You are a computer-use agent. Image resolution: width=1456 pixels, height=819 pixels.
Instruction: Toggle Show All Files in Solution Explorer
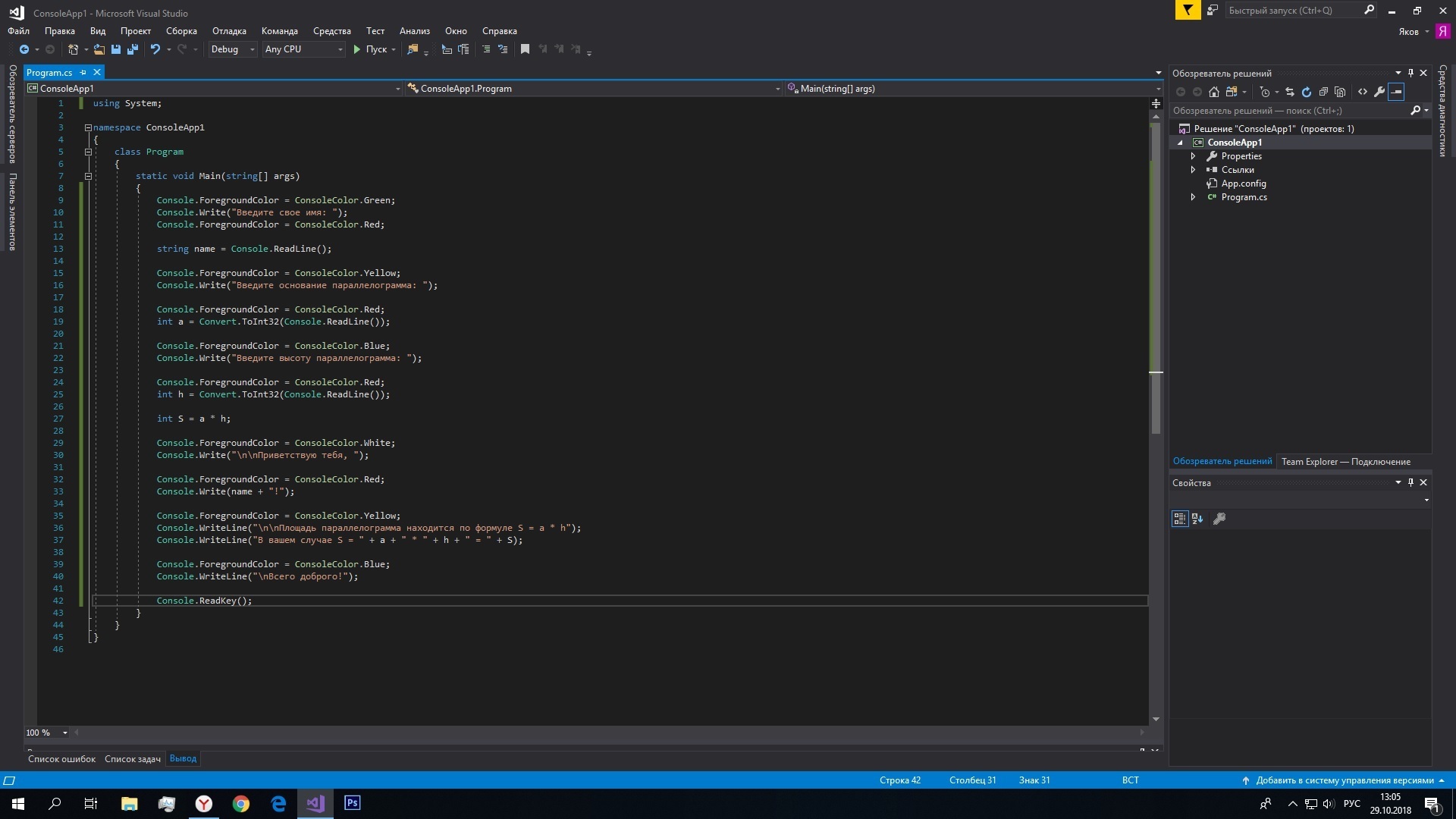click(x=1340, y=92)
